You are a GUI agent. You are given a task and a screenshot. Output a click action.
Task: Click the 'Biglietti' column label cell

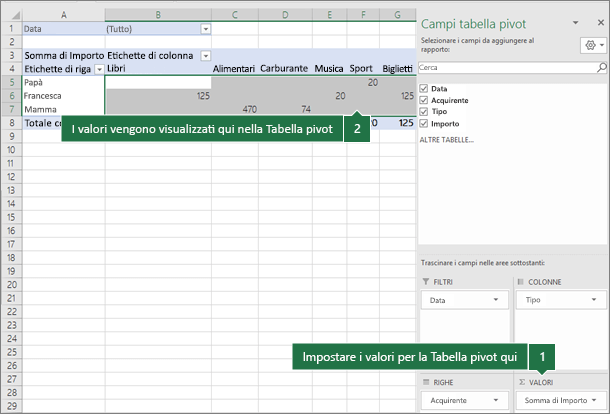point(398,69)
